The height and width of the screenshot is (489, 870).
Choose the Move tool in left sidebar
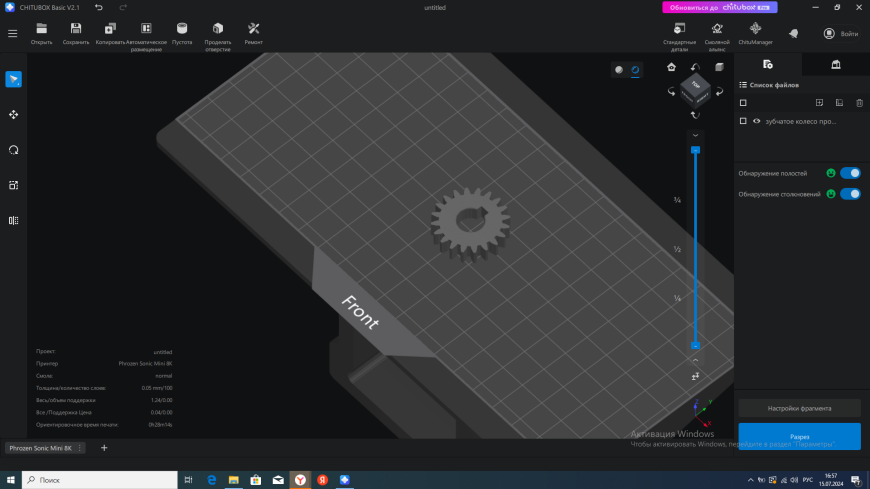pos(13,115)
